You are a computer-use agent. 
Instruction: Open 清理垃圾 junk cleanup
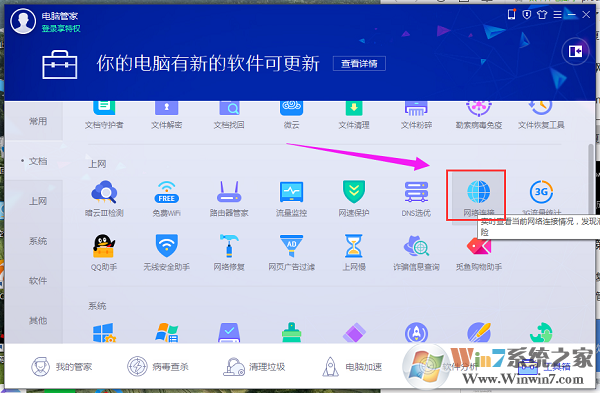click(x=254, y=367)
